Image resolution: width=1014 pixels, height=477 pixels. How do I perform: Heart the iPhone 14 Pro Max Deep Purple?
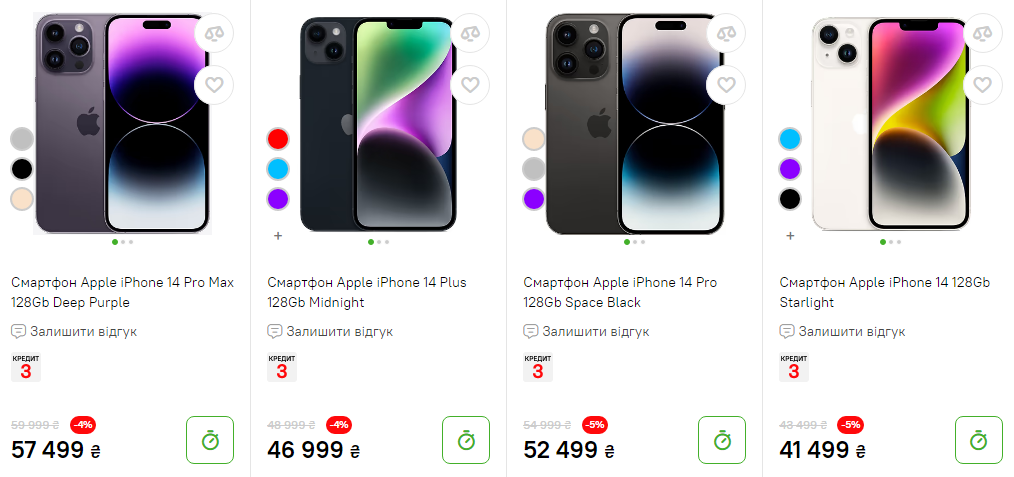click(214, 84)
